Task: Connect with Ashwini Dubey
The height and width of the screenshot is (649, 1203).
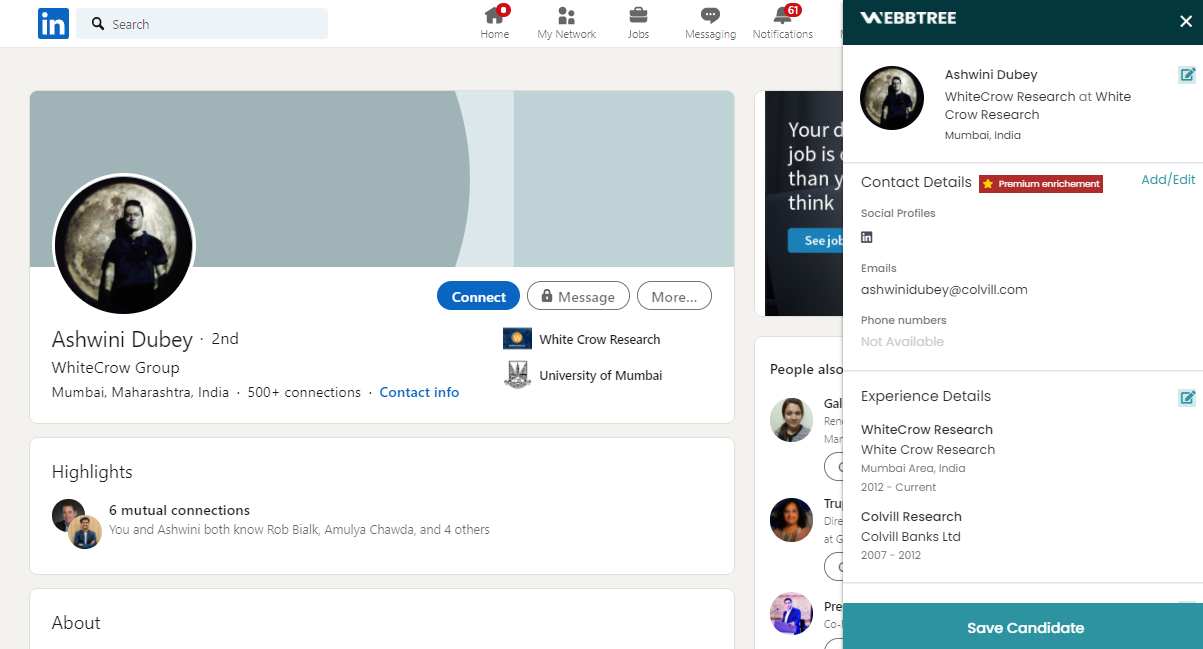Action: (478, 296)
